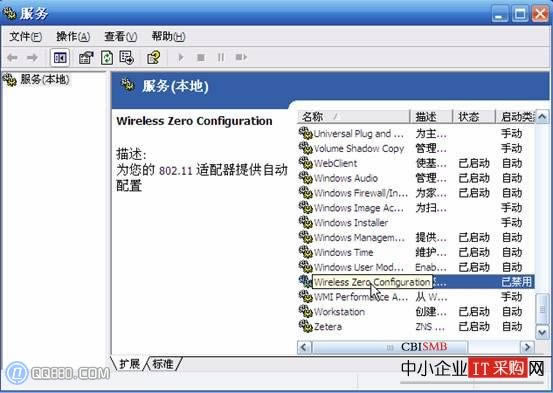This screenshot has height=393, width=553.
Task: Click the gear icon beside Zetera
Action: pyautogui.click(x=305, y=326)
